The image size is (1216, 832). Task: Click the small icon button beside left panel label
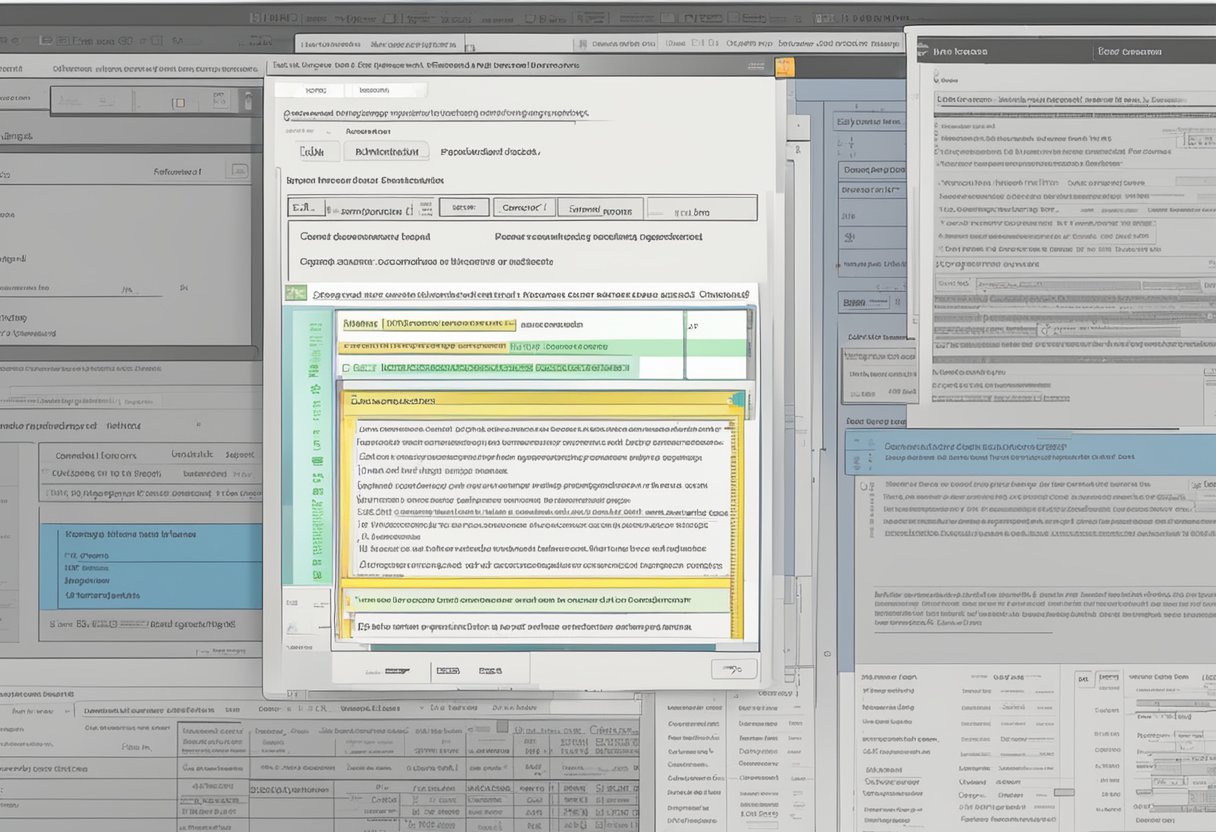click(239, 171)
